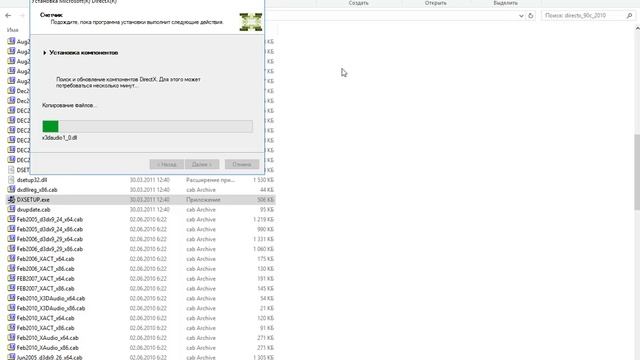Image resolution: width=640 pixels, height=360 pixels.
Task: Click the Feb2010_XACT_x86.cab file icon
Action: (x=11, y=328)
